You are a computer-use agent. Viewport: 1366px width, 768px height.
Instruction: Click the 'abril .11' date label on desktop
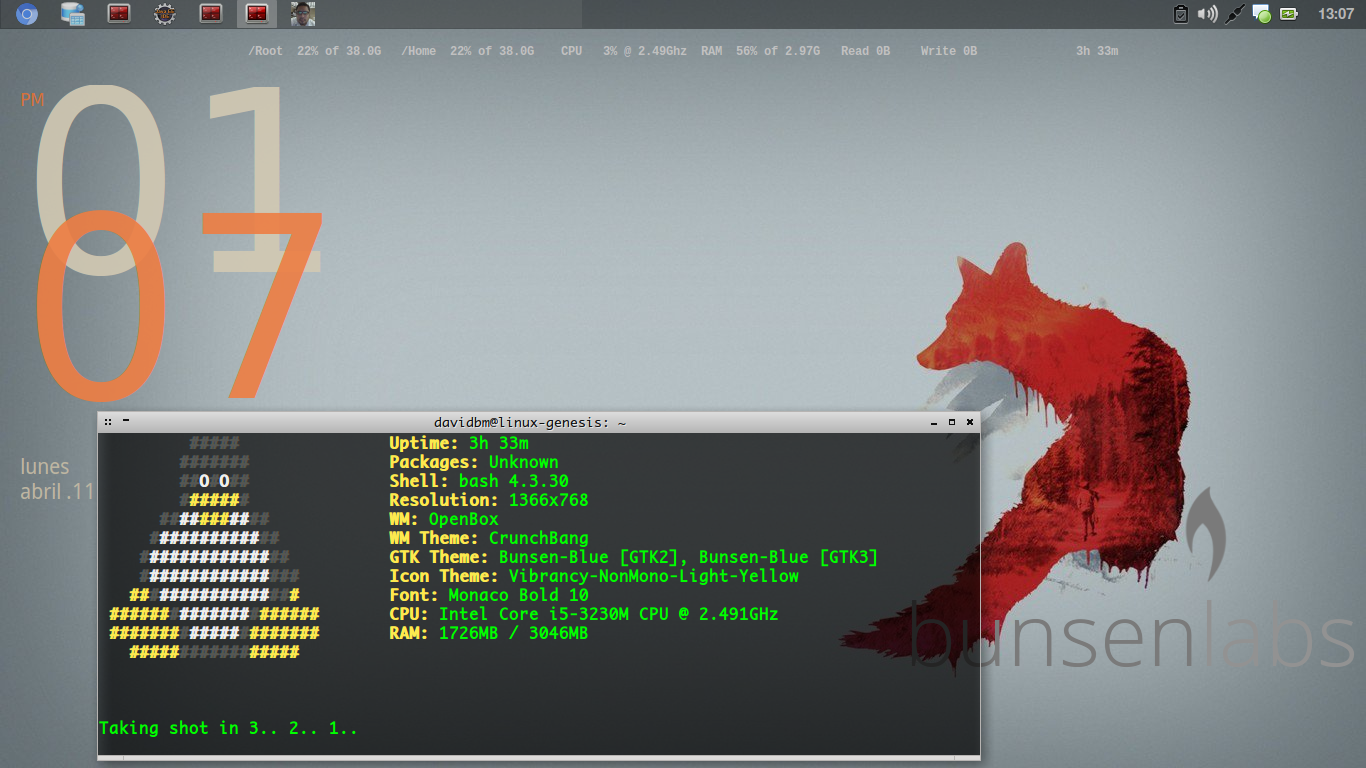coord(57,492)
